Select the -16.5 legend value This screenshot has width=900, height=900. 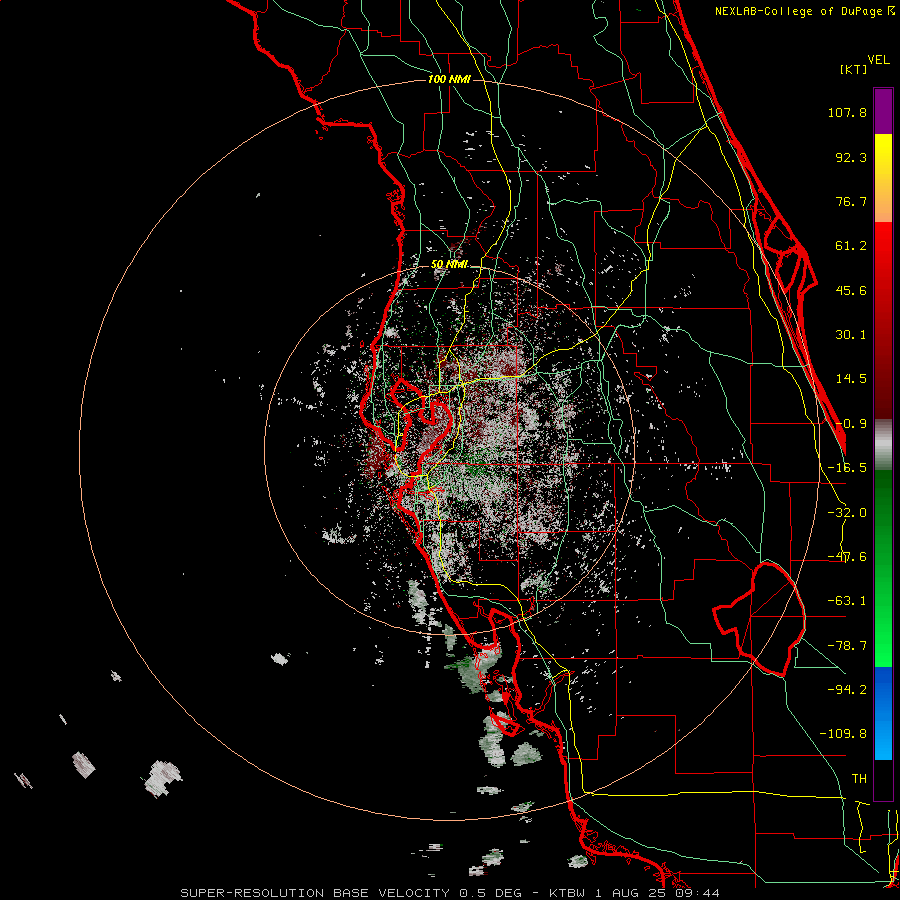[847, 468]
